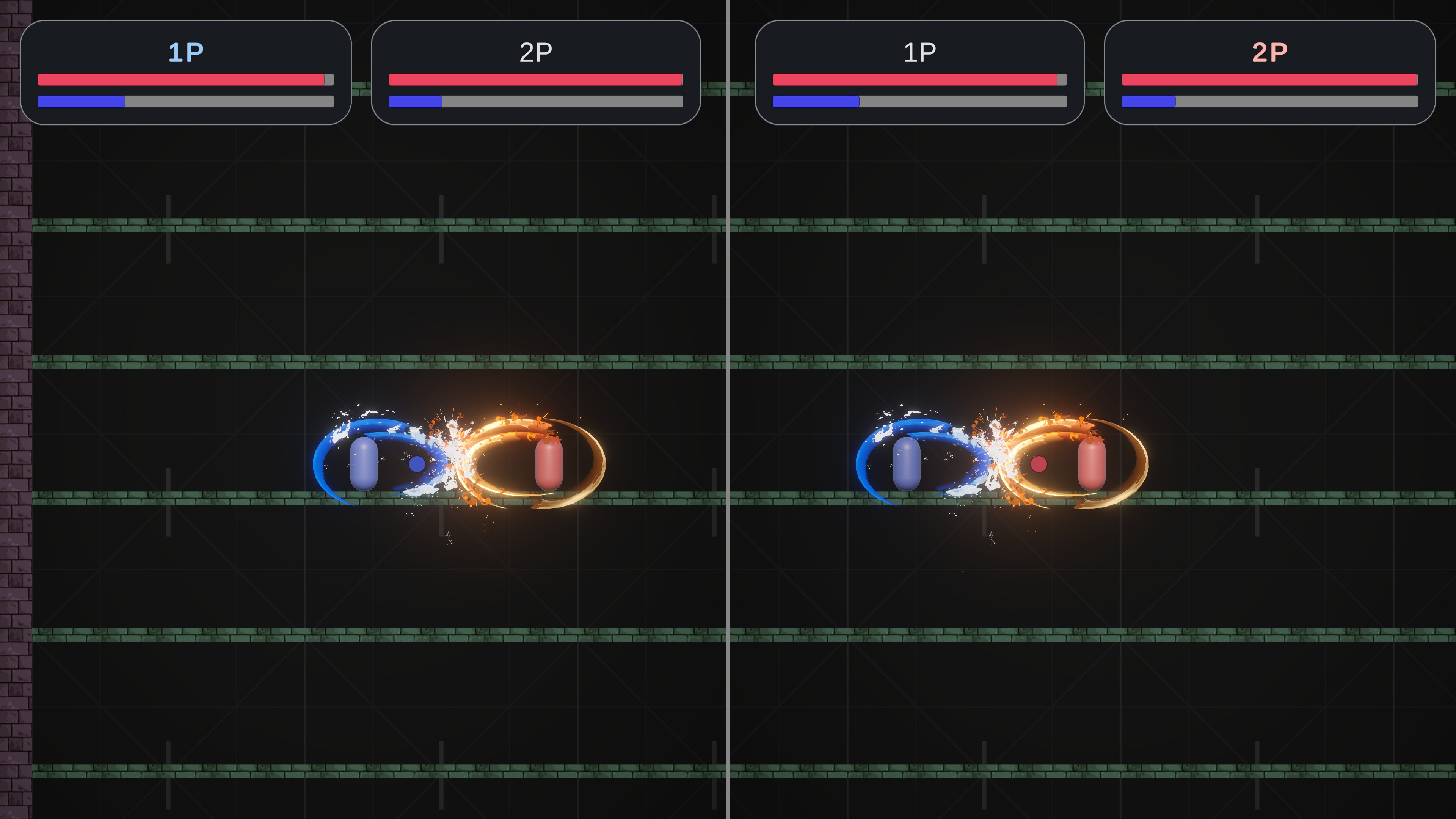Click the highlighted 2P label in right view
This screenshot has width=1456, height=819.
(x=1270, y=53)
